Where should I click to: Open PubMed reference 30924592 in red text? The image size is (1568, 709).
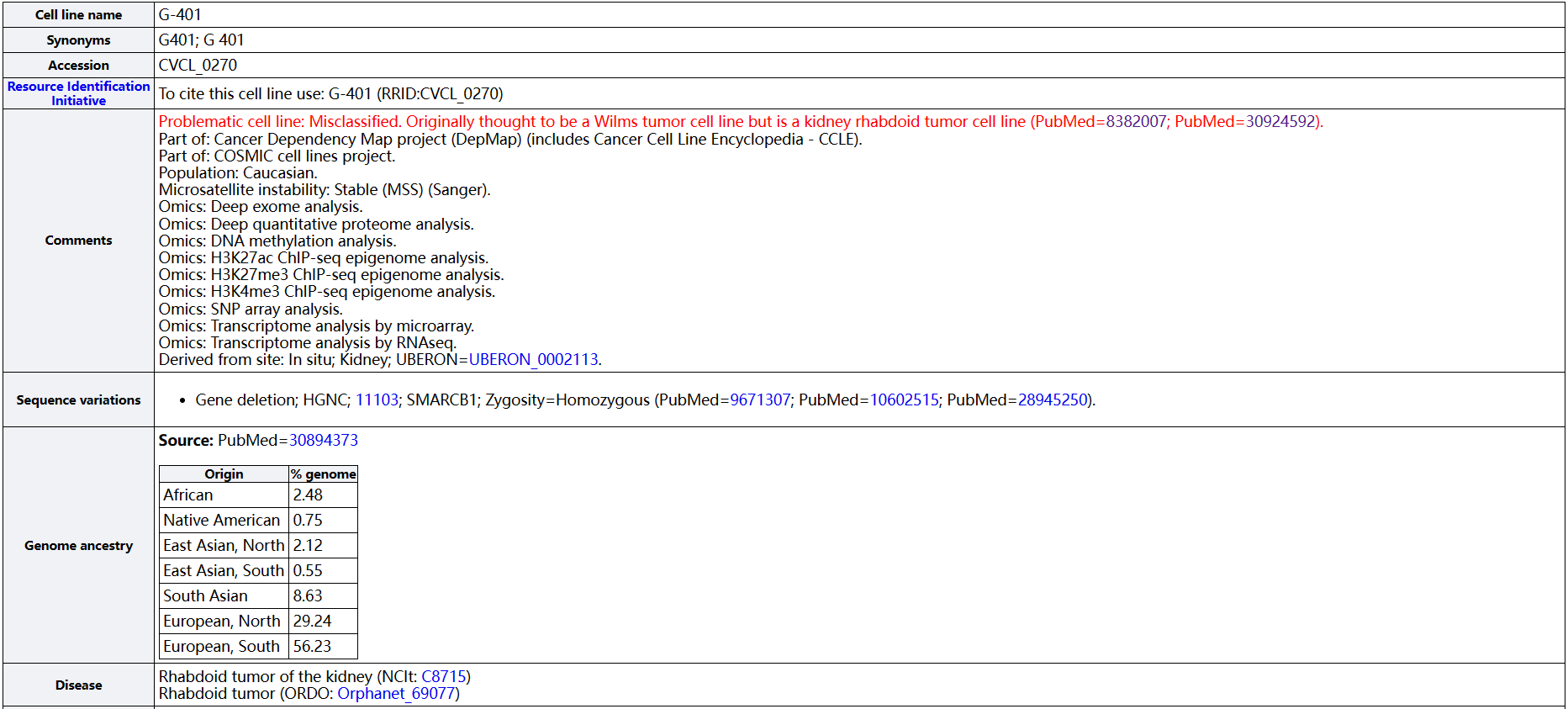click(x=1280, y=122)
